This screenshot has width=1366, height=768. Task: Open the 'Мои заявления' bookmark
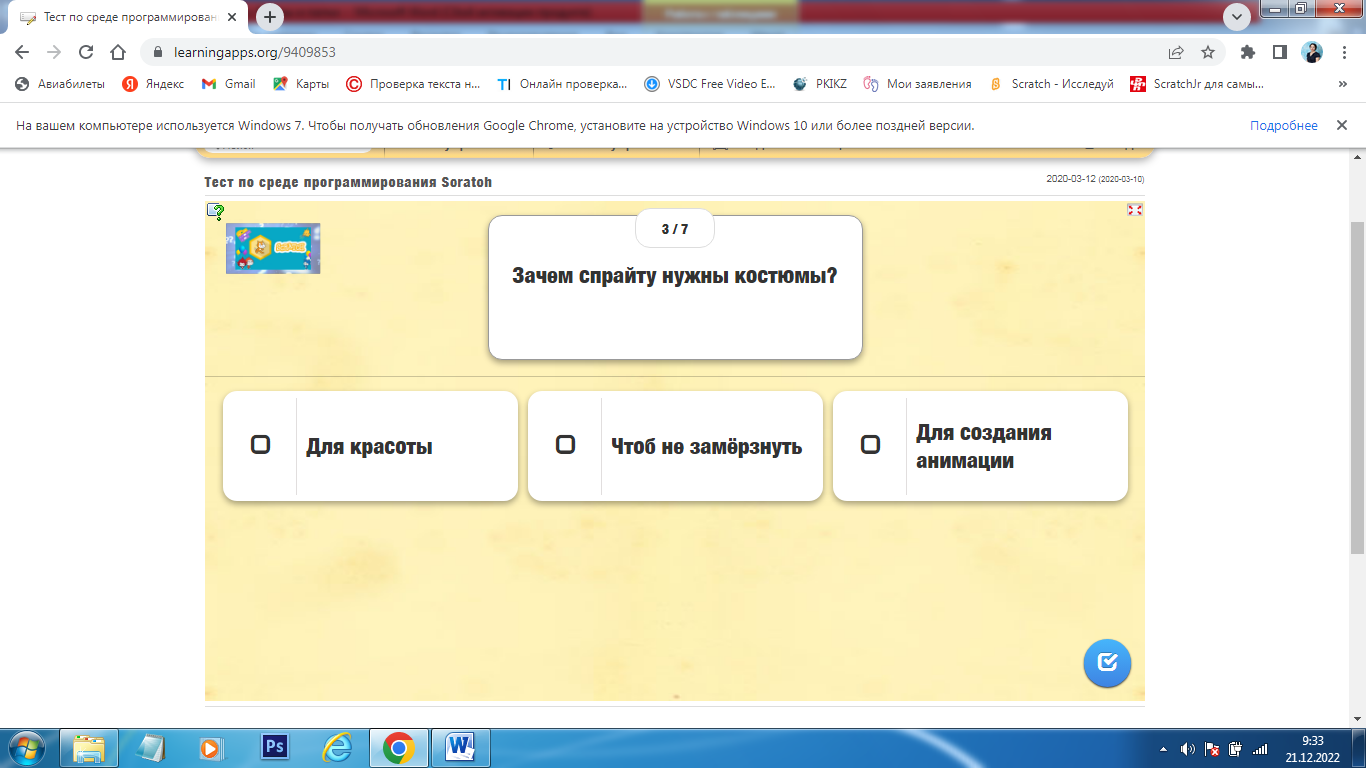pyautogui.click(x=917, y=84)
